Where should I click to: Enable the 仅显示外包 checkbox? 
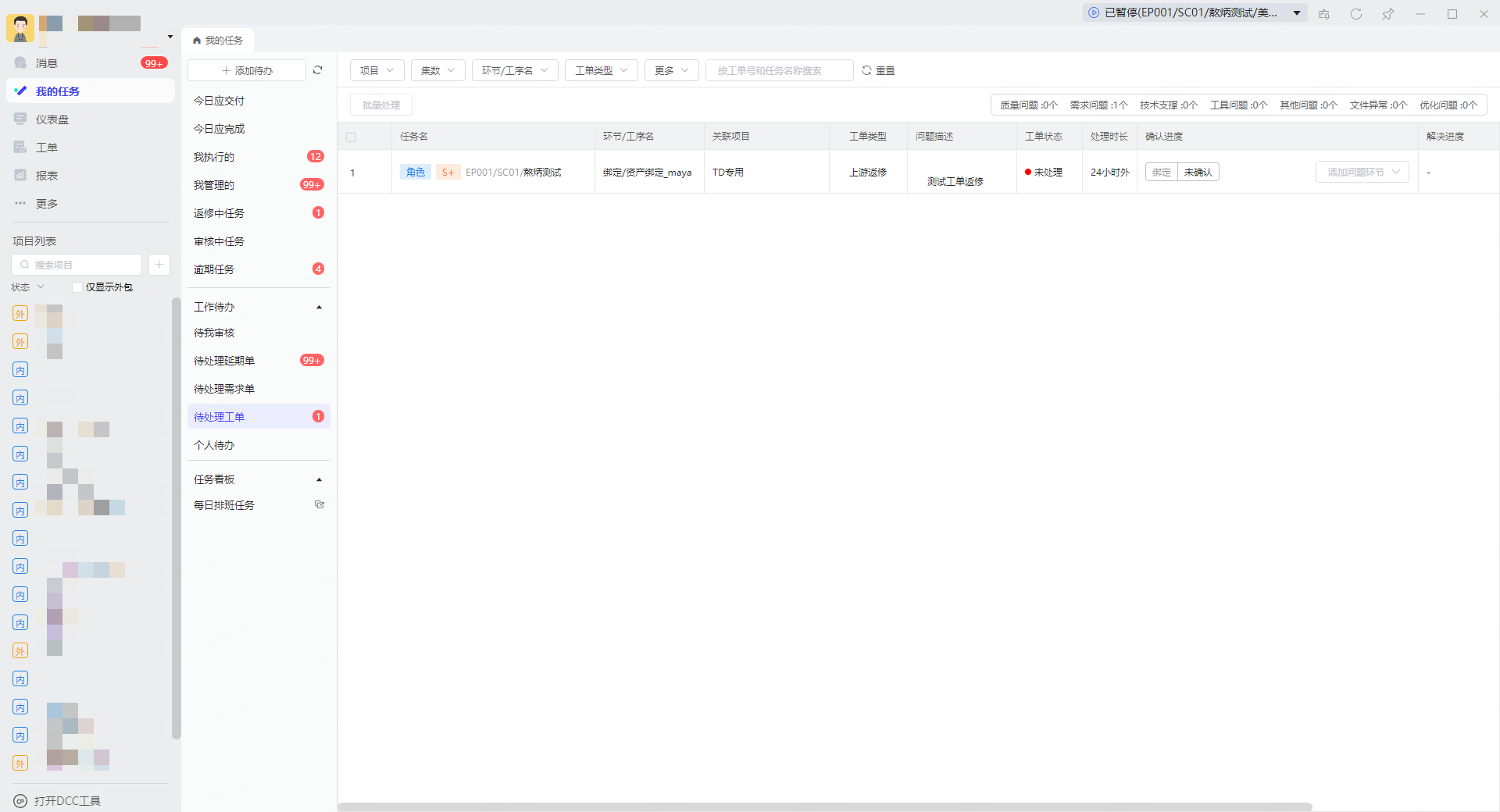pos(77,287)
